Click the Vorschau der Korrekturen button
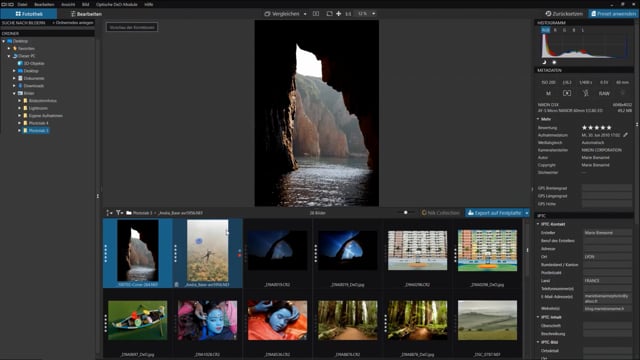The width and height of the screenshot is (640, 360). pyautogui.click(x=132, y=27)
